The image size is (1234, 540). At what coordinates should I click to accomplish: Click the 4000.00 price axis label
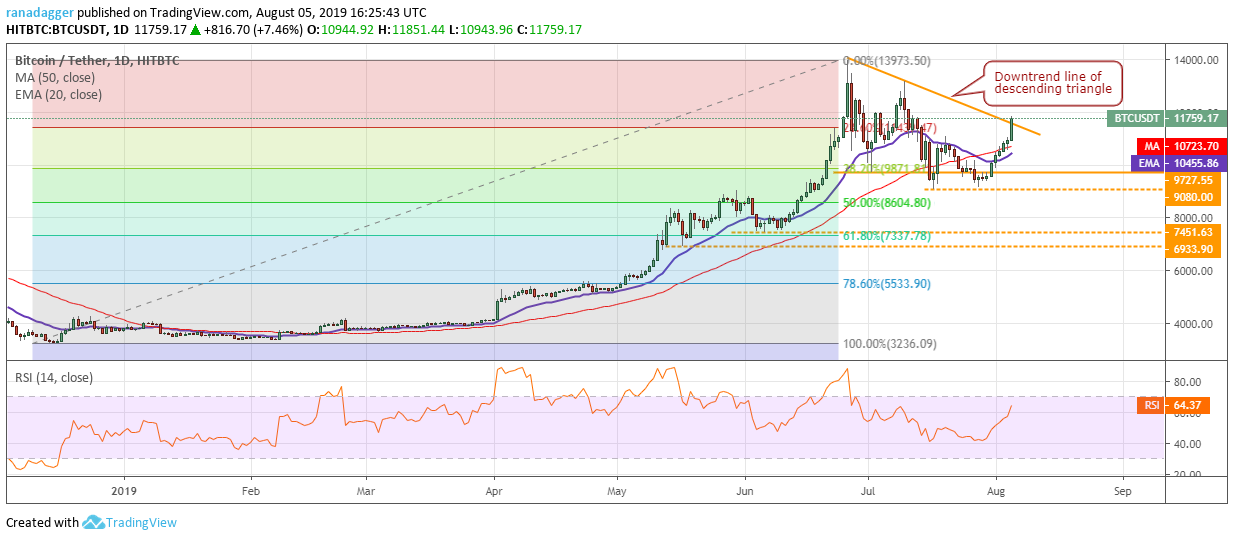[x=1194, y=324]
